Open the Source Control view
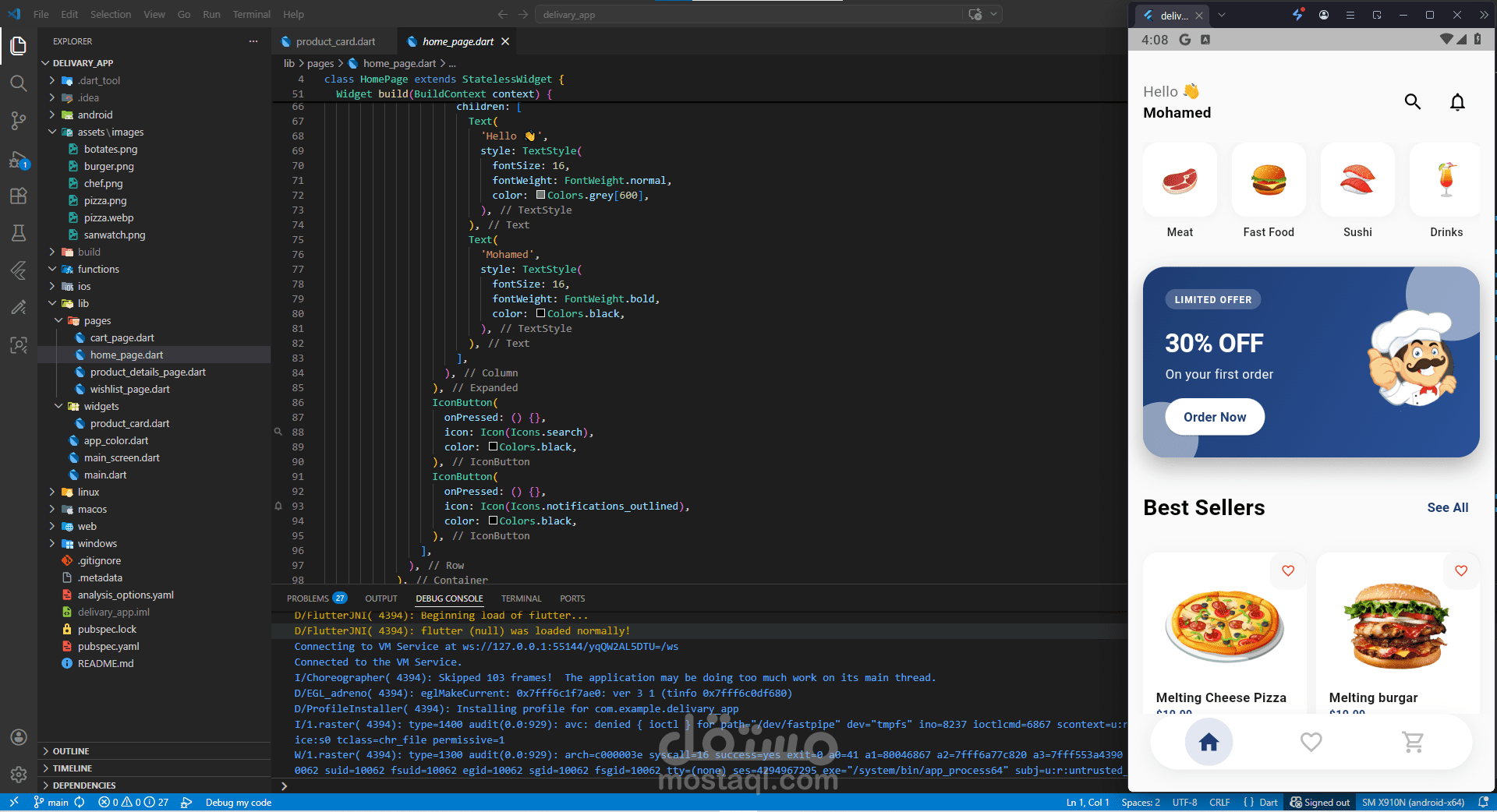The width and height of the screenshot is (1497, 812). (x=19, y=121)
